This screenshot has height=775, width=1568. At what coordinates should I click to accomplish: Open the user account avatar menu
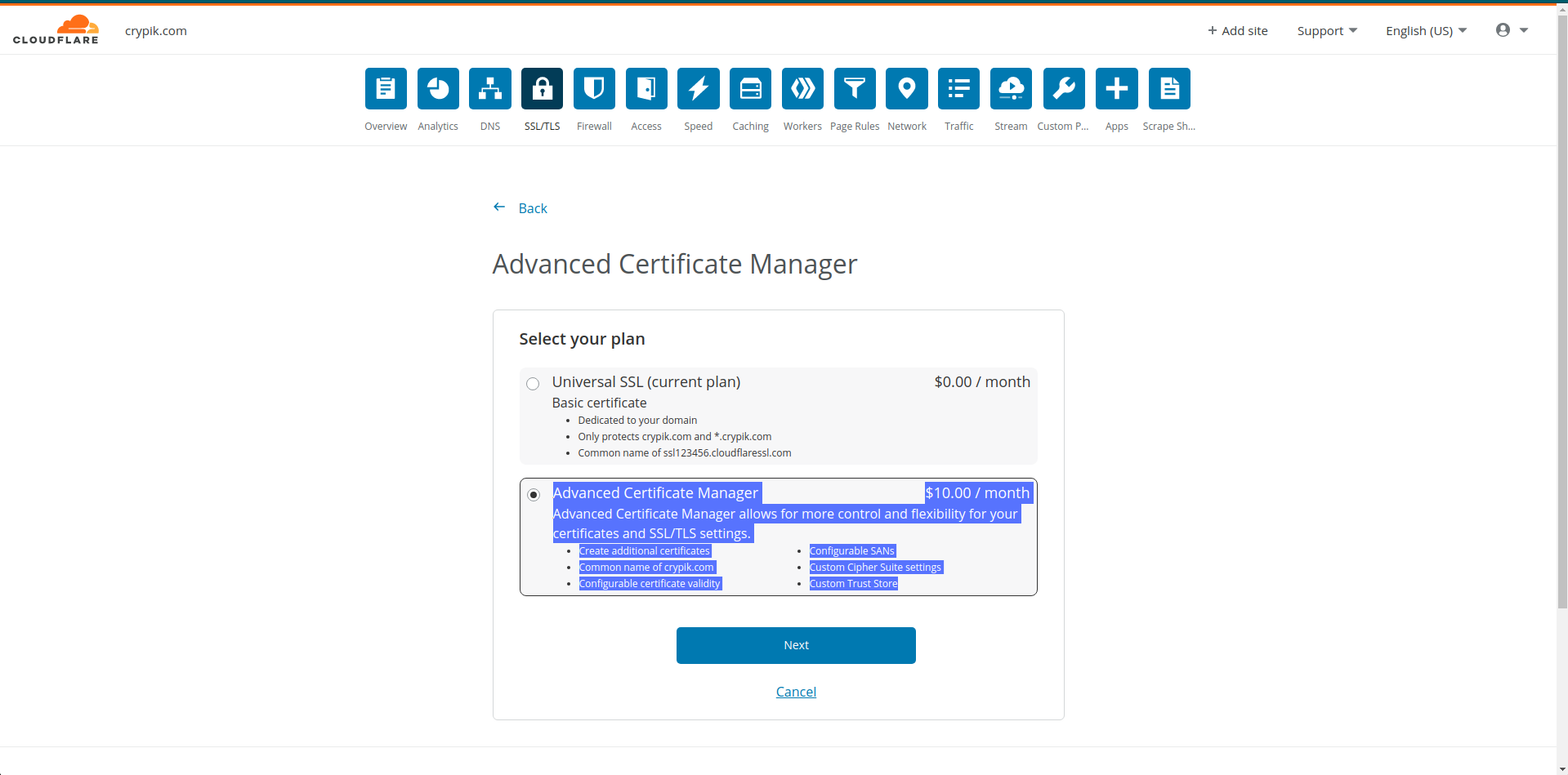click(1512, 30)
